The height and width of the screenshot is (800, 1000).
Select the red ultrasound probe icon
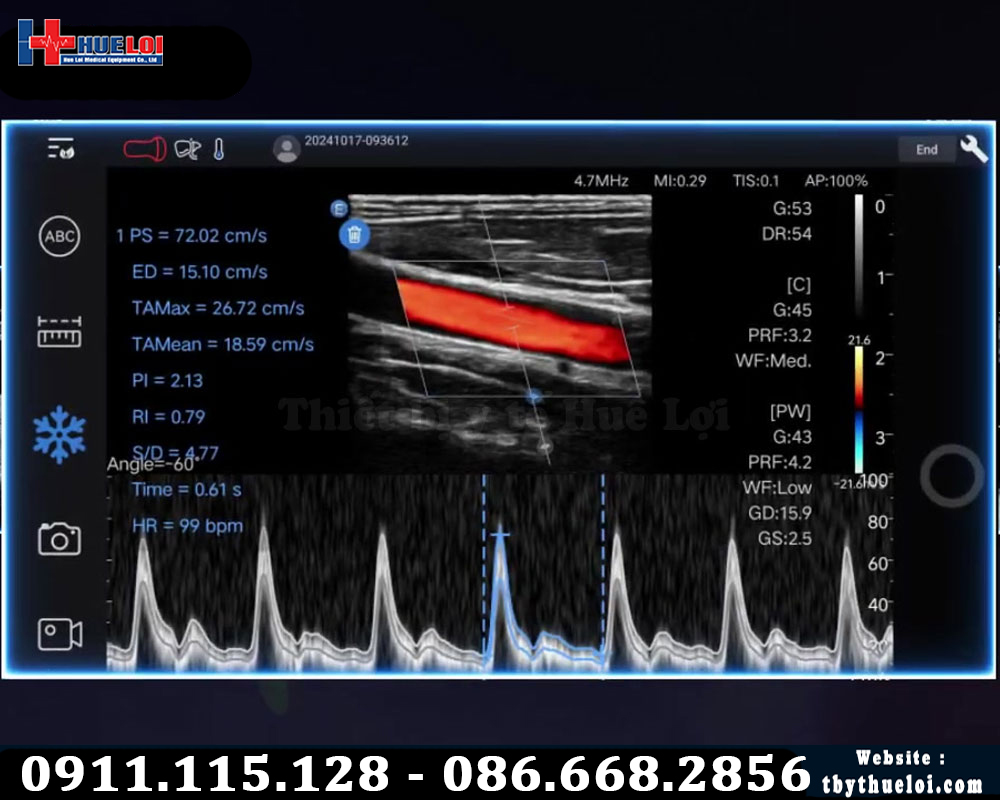point(145,149)
